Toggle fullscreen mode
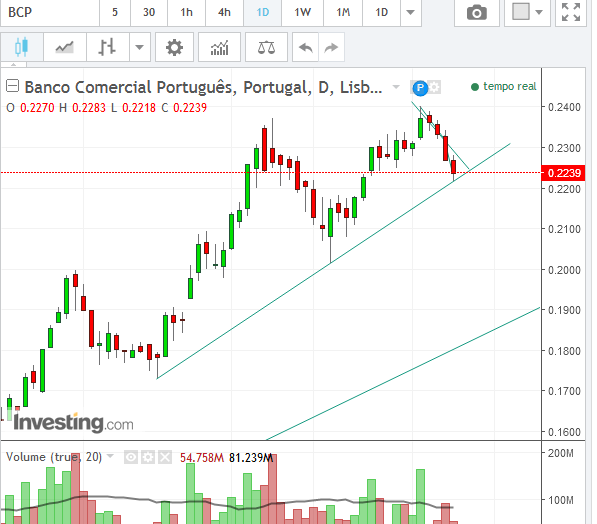Viewport: 597px width, 524px height. pyautogui.click(x=571, y=13)
